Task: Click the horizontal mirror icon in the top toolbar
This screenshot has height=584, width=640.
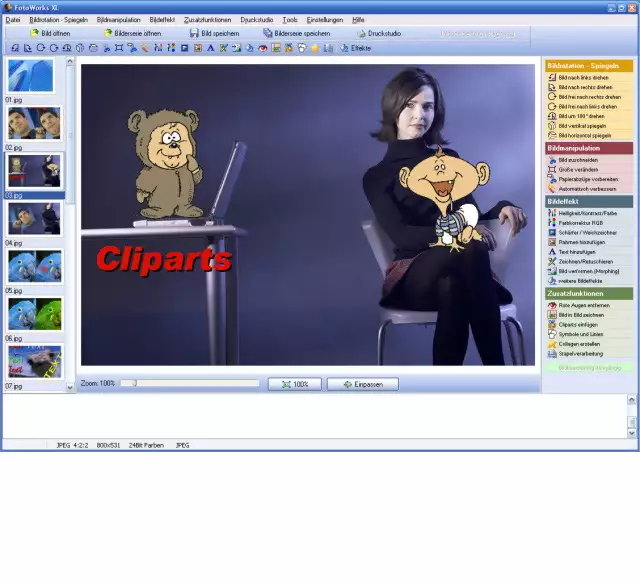Action: point(93,48)
